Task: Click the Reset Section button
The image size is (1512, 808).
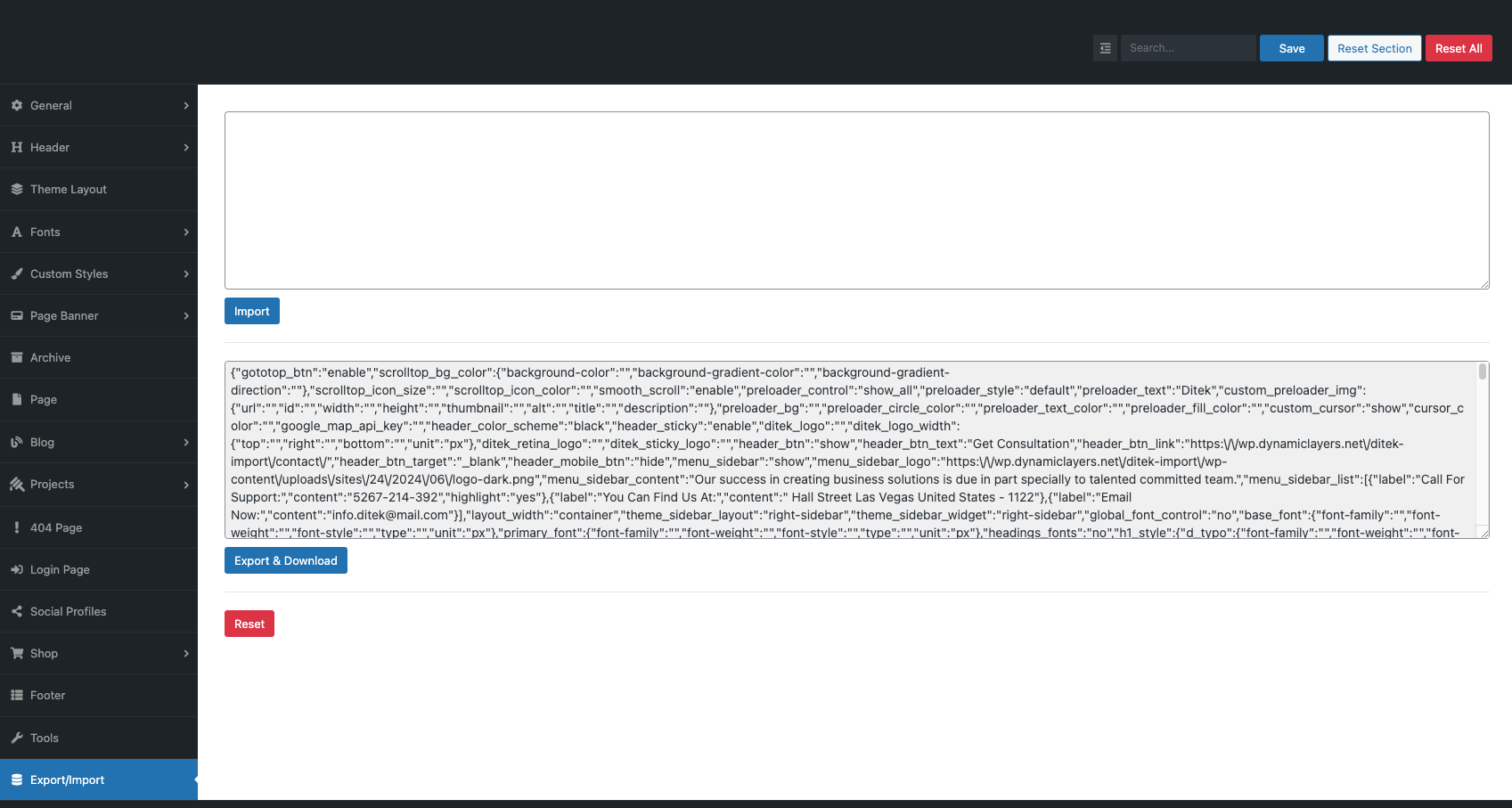Action: [x=1375, y=48]
